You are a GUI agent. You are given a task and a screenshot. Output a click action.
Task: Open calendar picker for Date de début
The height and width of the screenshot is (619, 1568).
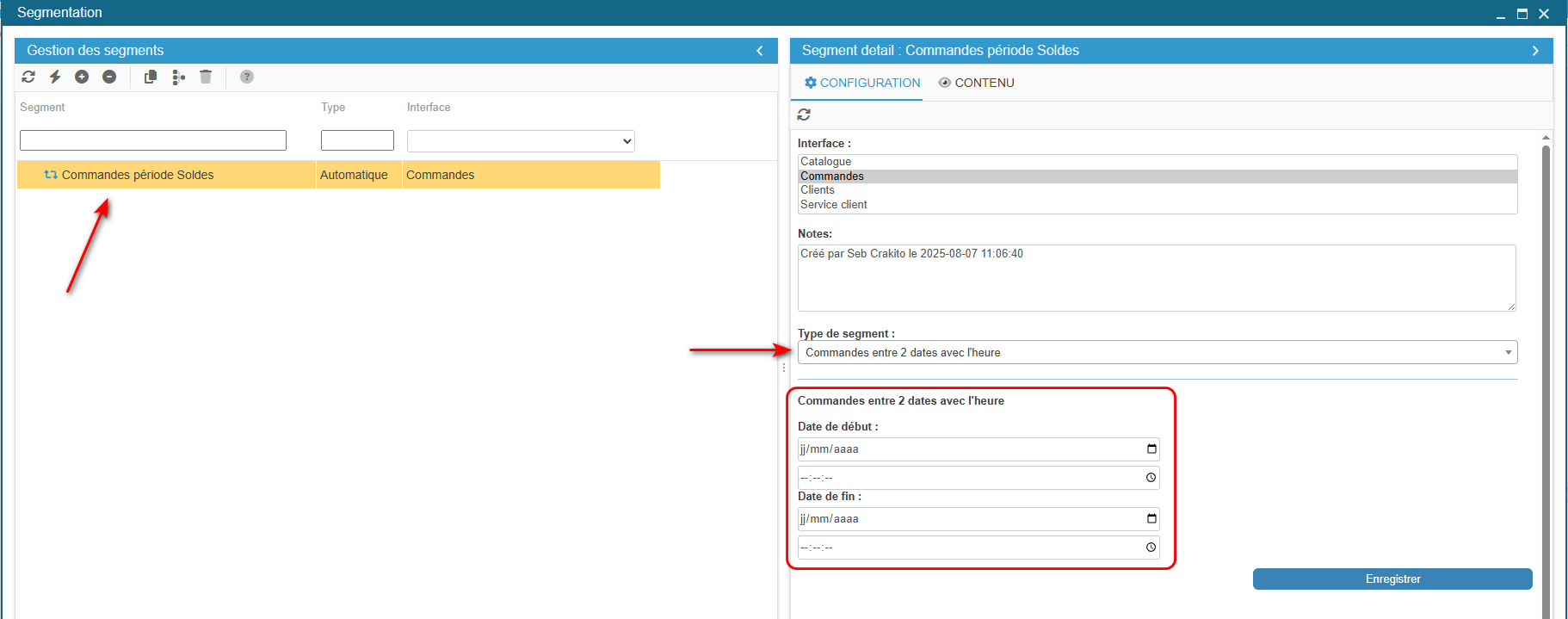1151,449
